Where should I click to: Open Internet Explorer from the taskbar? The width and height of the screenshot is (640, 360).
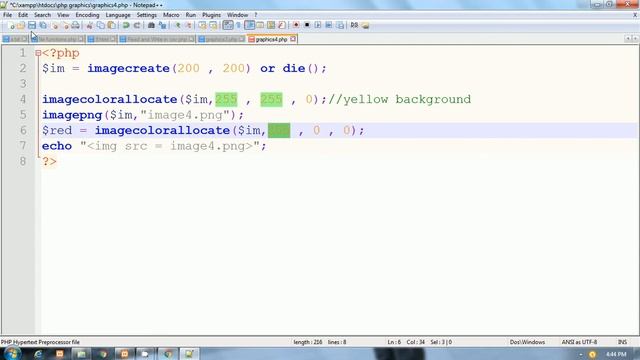pos(38,354)
